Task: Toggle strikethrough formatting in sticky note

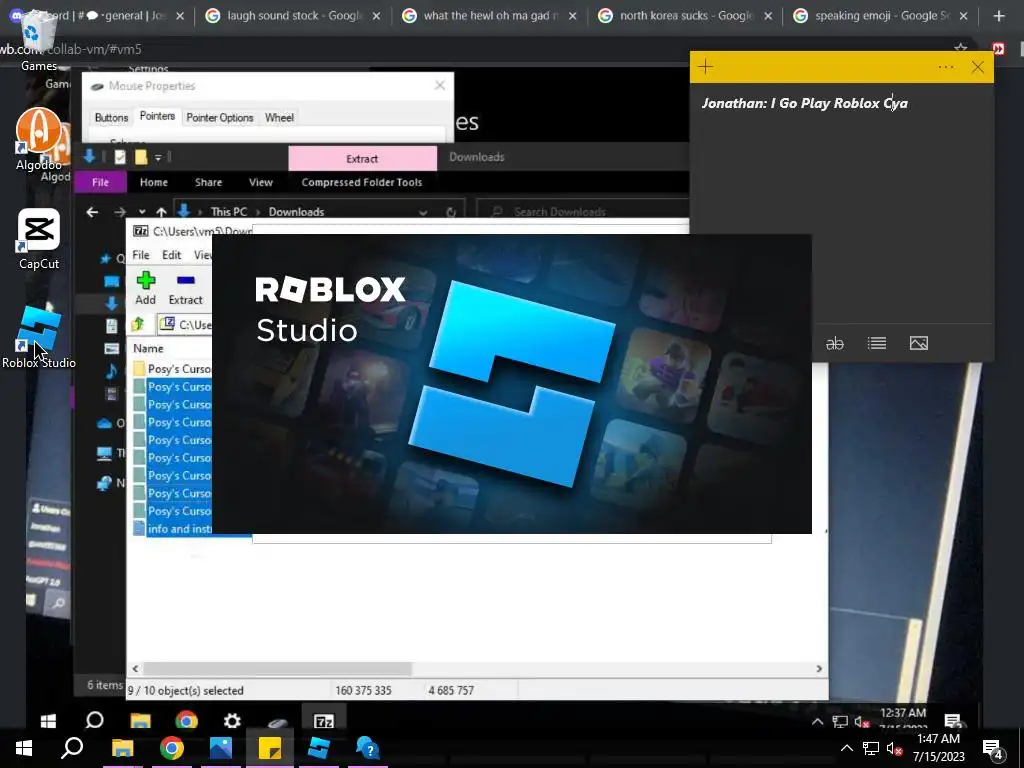Action: [835, 344]
